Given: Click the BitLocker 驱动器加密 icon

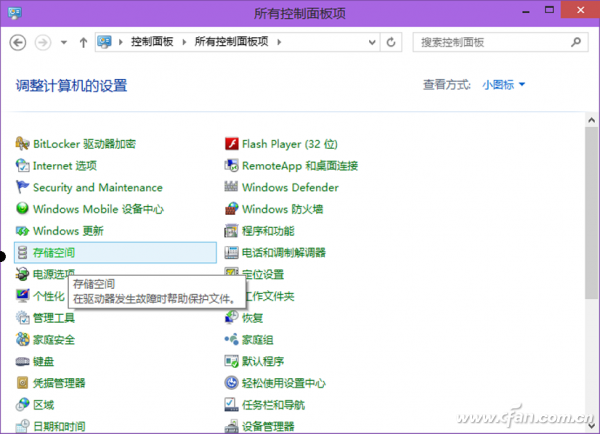Looking at the screenshot, I should pyautogui.click(x=24, y=144).
